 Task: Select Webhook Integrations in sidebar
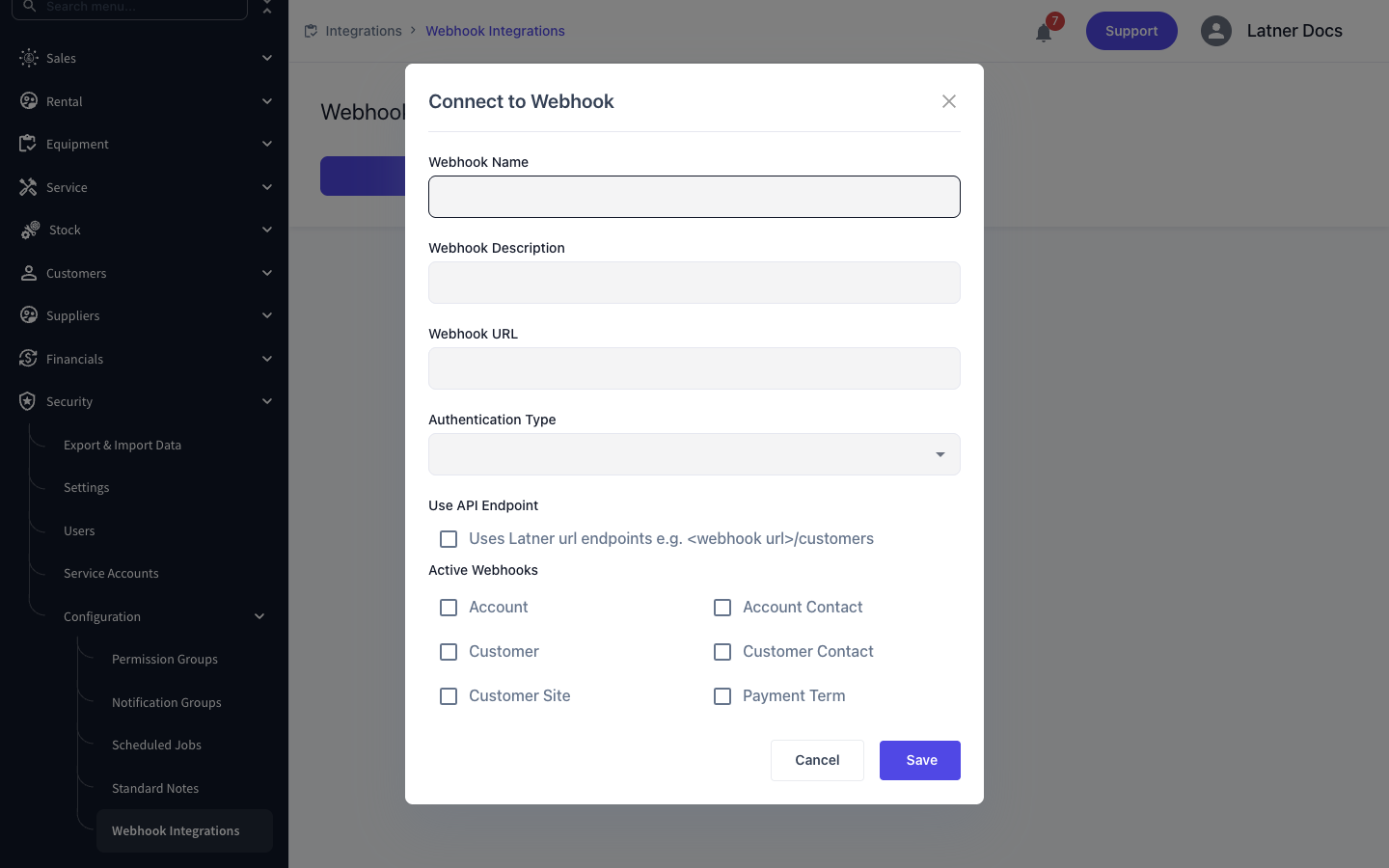184,830
